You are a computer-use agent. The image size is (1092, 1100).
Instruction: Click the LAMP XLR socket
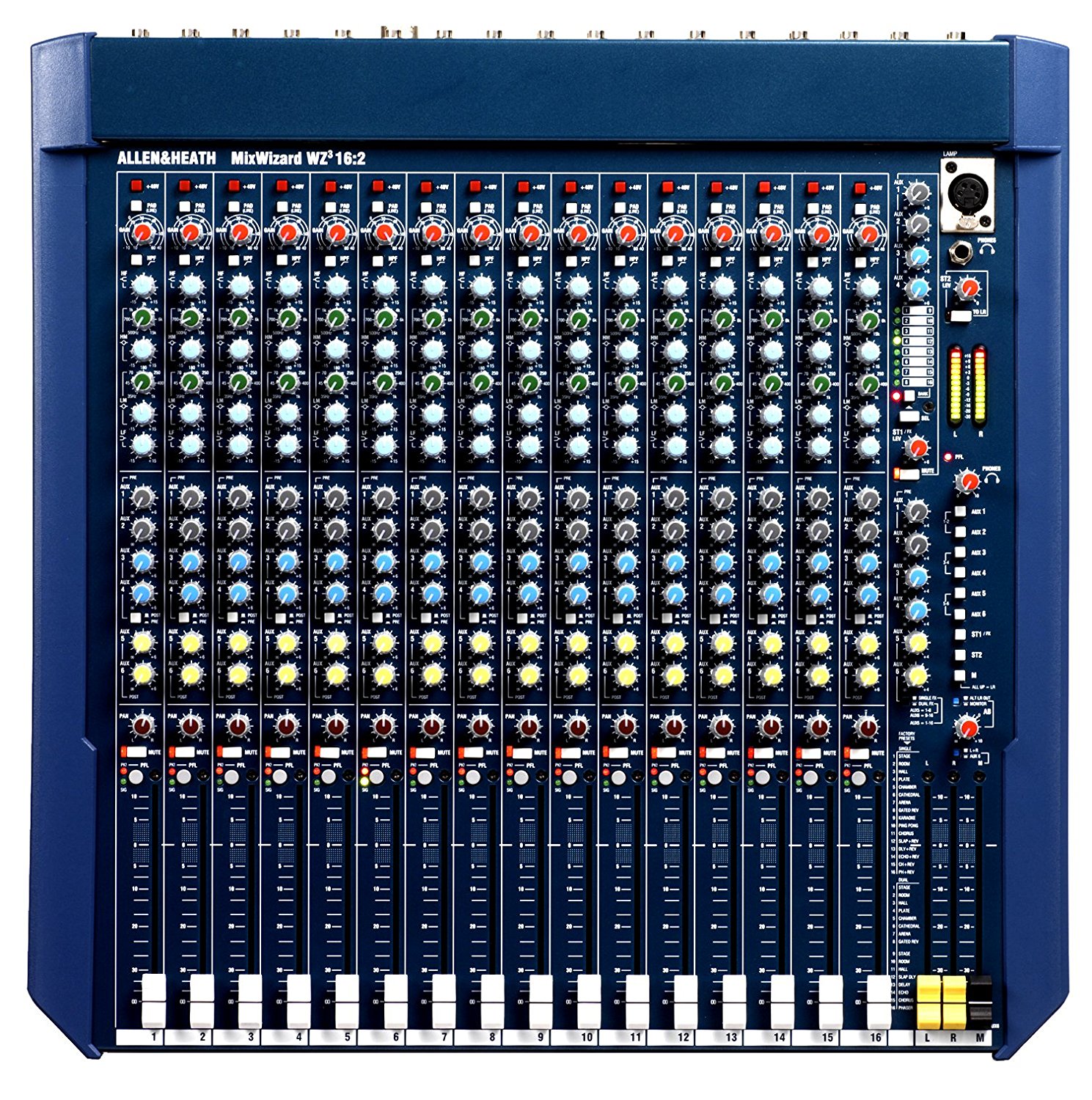pos(968,195)
